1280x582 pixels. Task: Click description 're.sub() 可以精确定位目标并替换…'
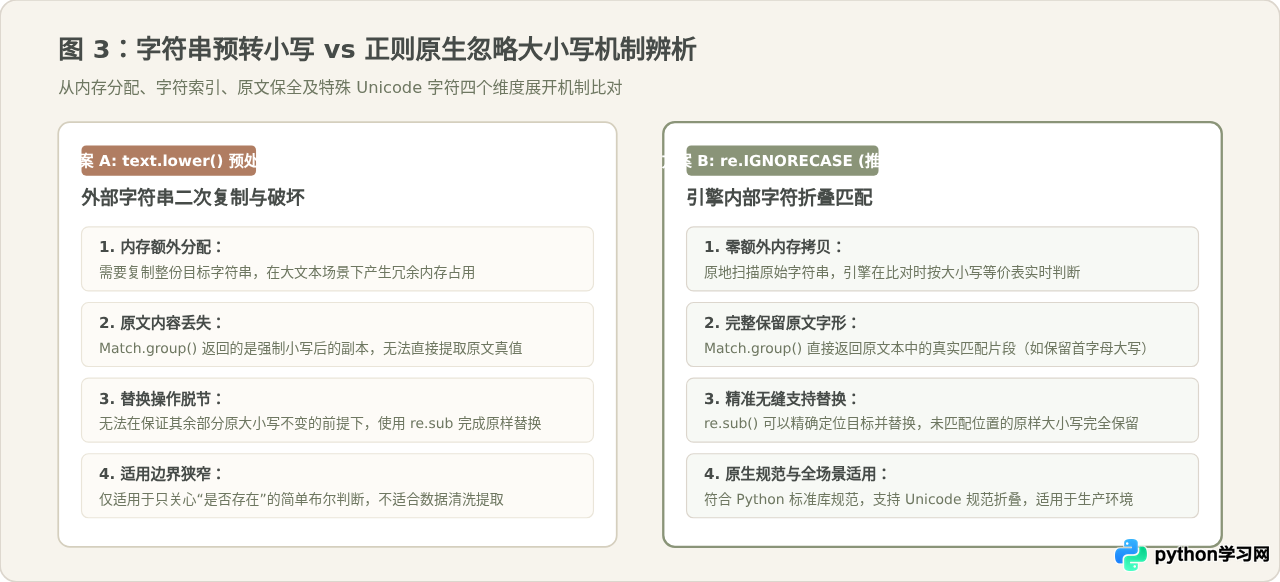921,423
